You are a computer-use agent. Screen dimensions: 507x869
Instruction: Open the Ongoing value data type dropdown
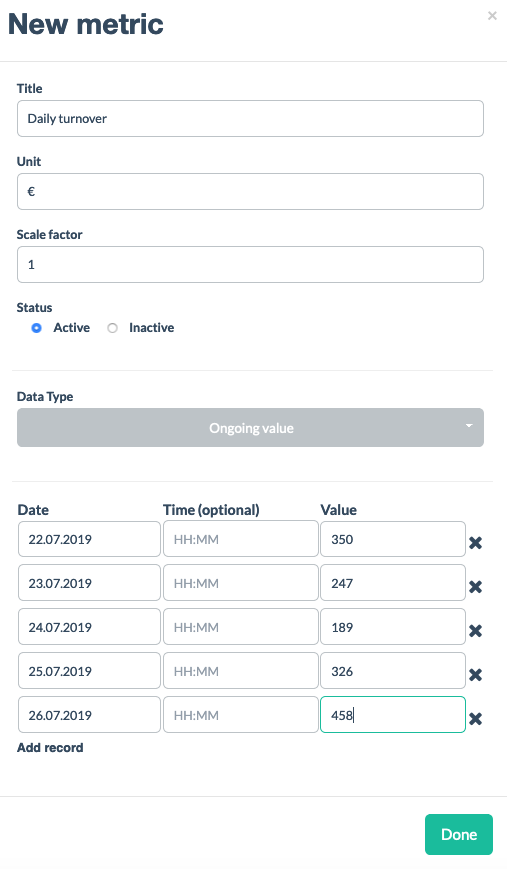coord(250,427)
